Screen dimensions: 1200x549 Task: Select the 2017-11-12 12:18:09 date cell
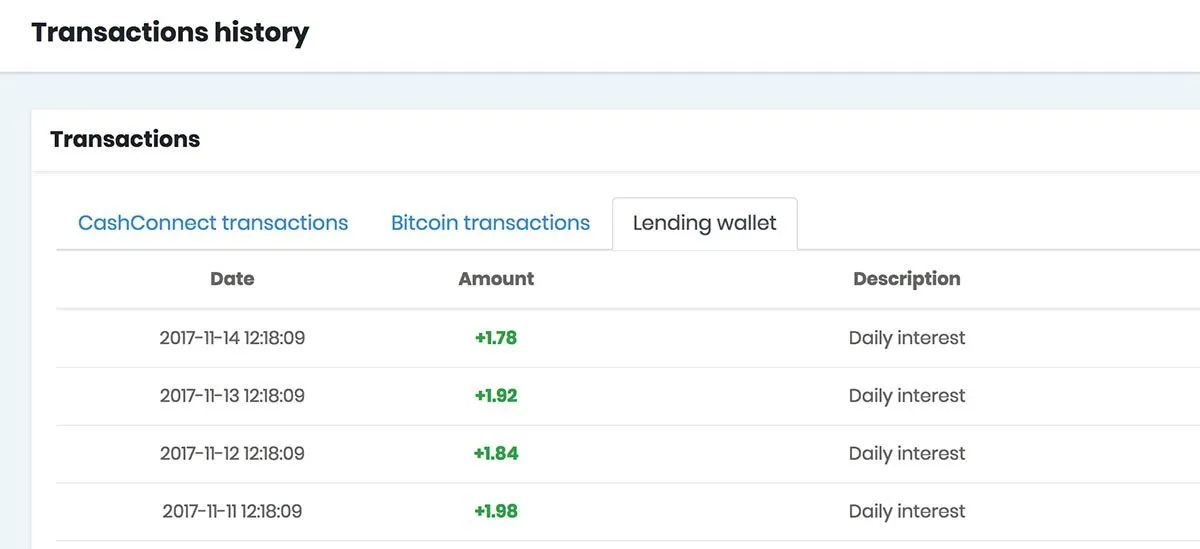[x=232, y=453]
